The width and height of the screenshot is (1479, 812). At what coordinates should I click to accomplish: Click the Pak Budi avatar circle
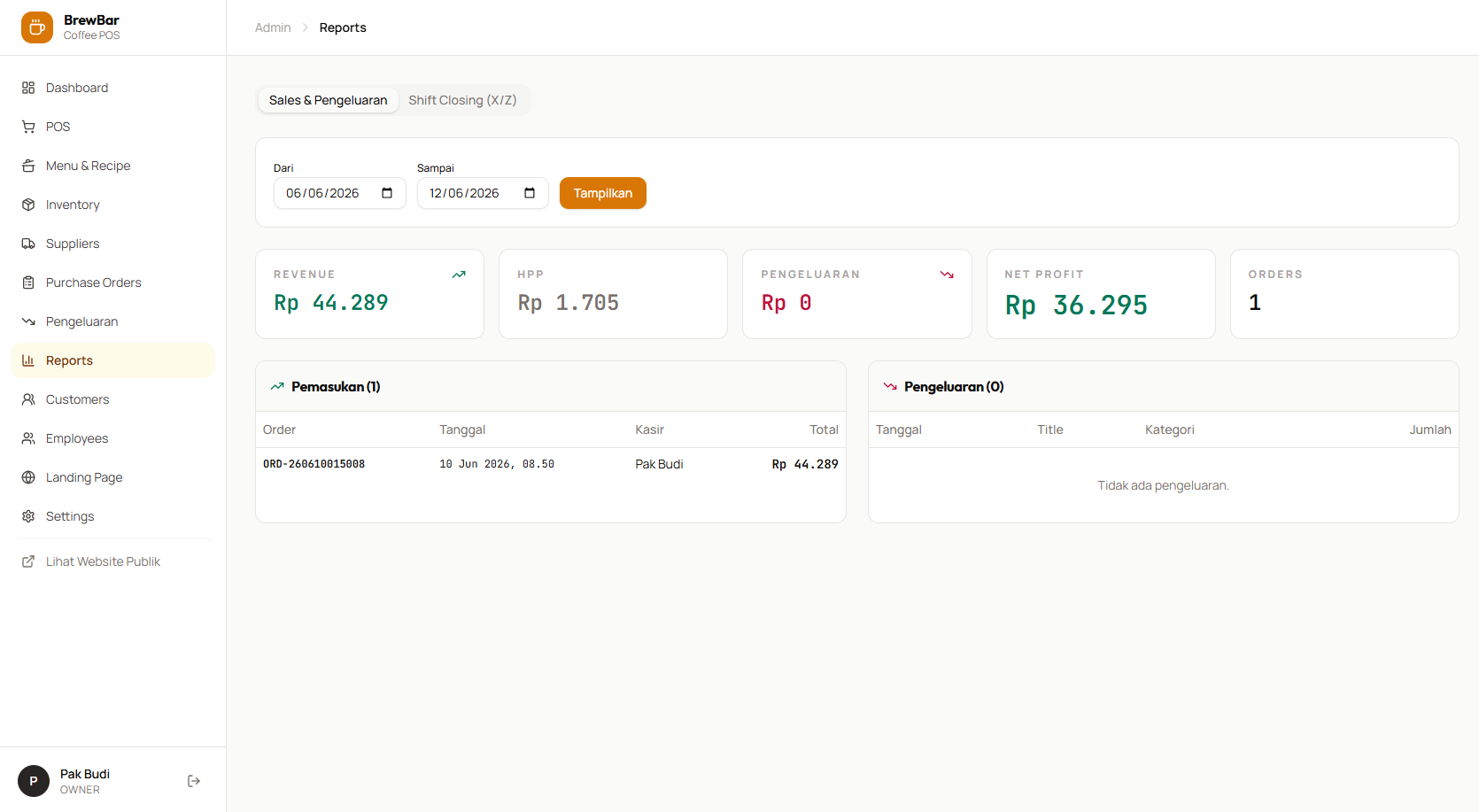coord(34,781)
